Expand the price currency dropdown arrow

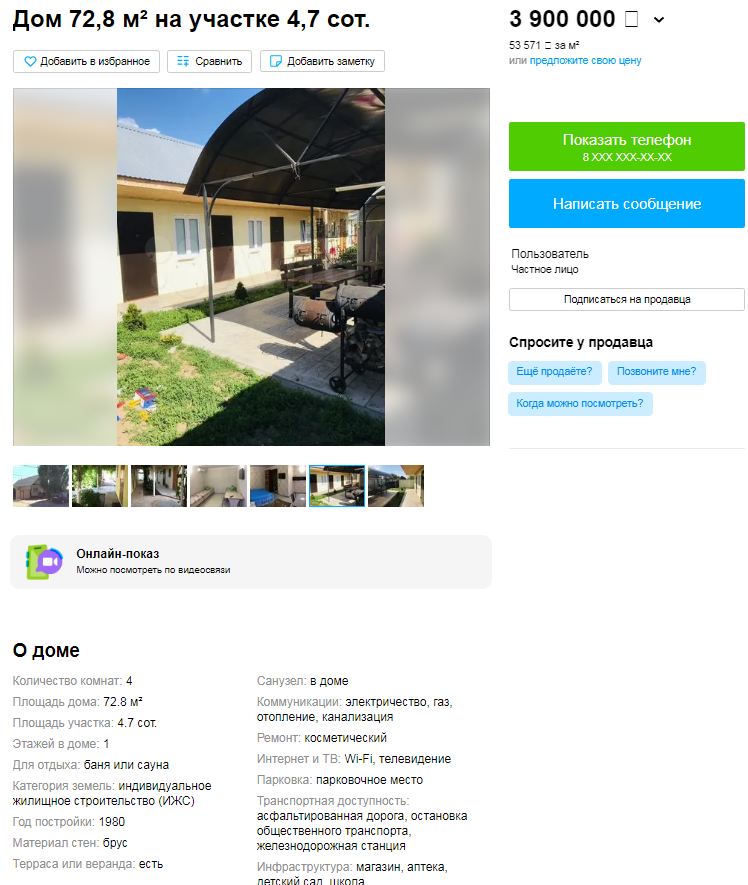click(659, 20)
